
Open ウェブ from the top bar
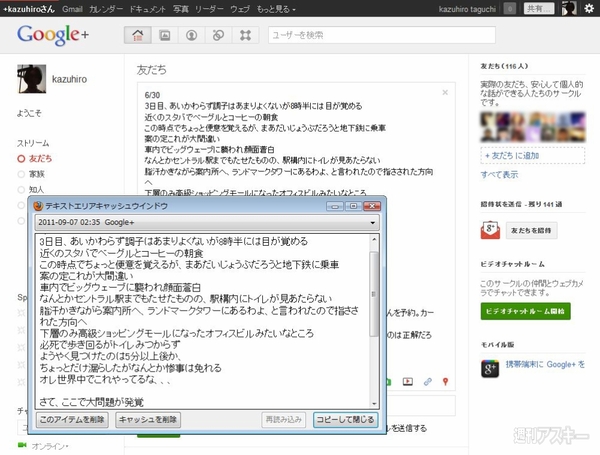pyautogui.click(x=240, y=9)
